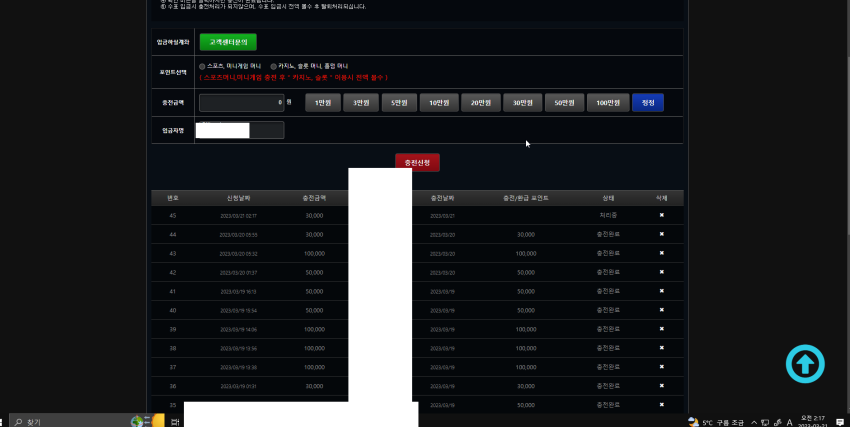This screenshot has height=427, width=850.
Task: Focus the 충전금액 amount input field
Action: click(242, 102)
